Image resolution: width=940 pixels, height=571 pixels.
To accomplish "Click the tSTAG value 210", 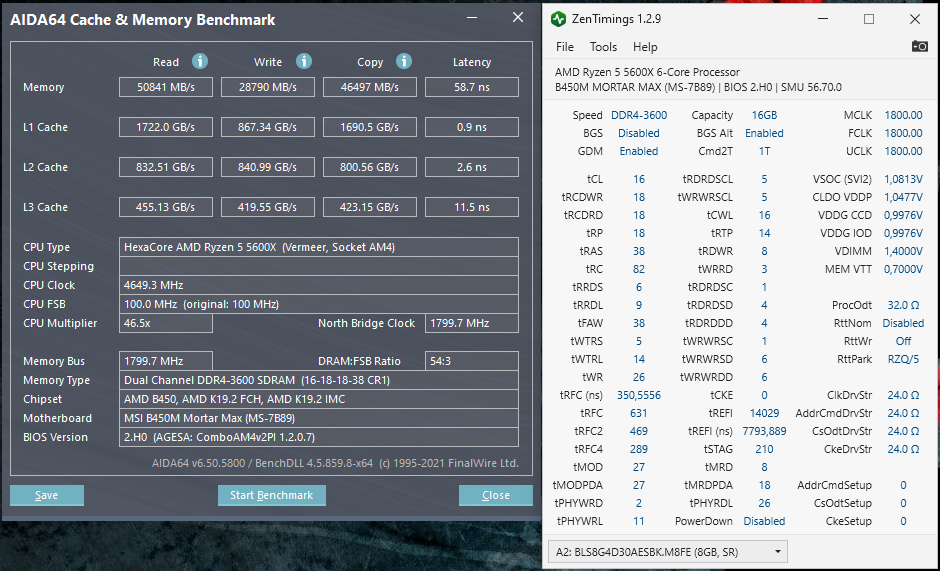I will [x=764, y=449].
